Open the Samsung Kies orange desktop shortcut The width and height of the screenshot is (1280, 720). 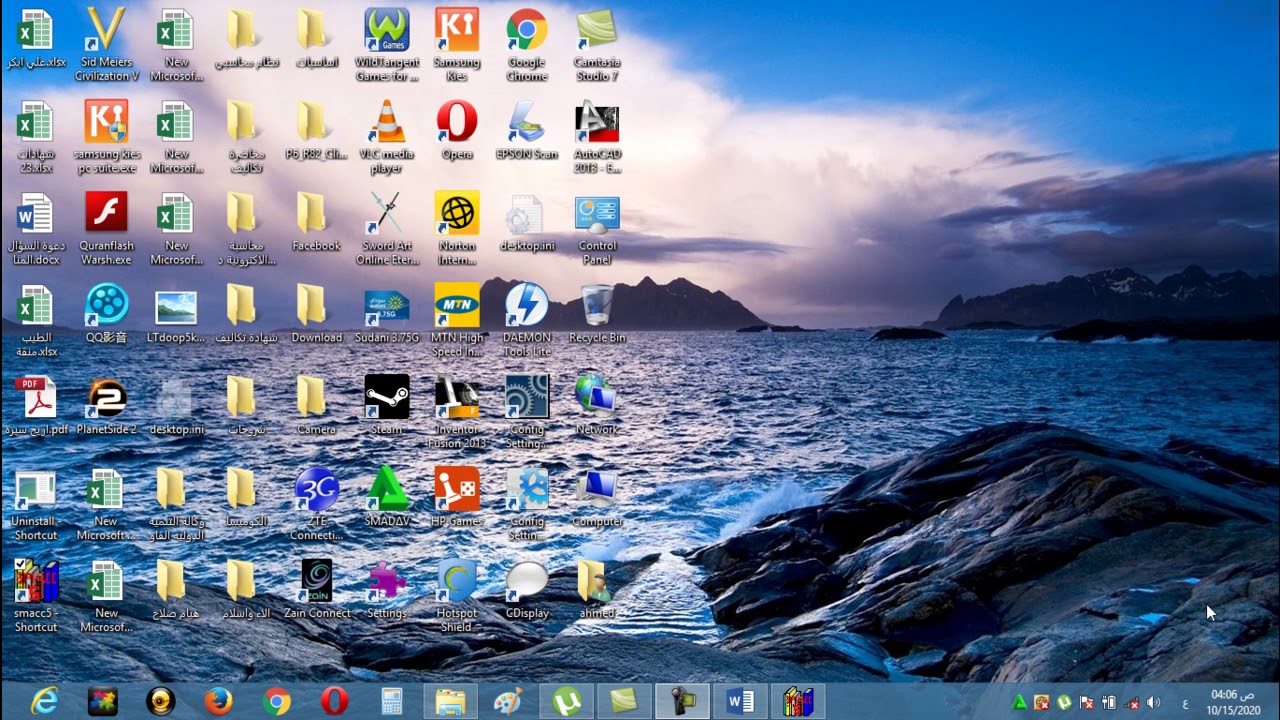[x=457, y=44]
